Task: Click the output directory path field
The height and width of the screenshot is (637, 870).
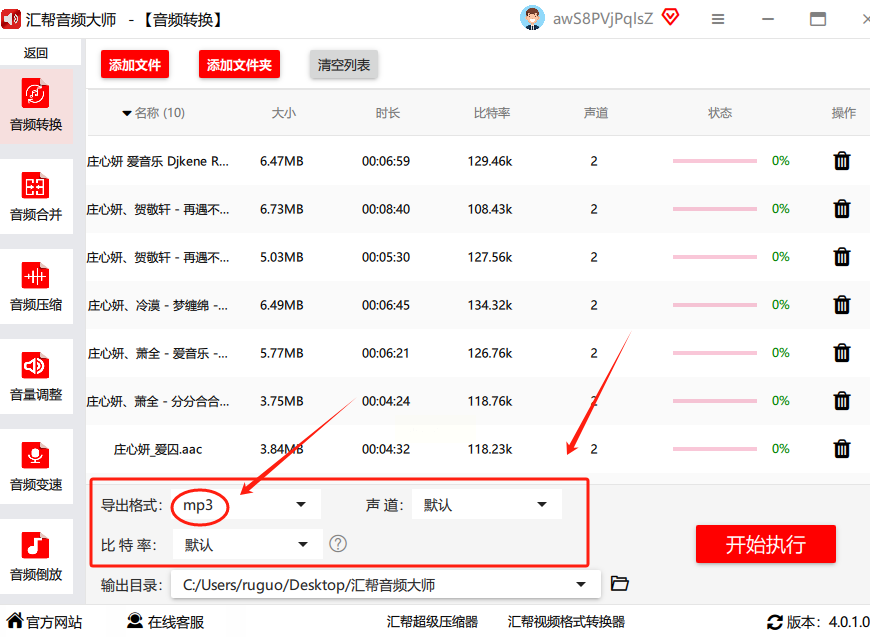Action: point(386,584)
